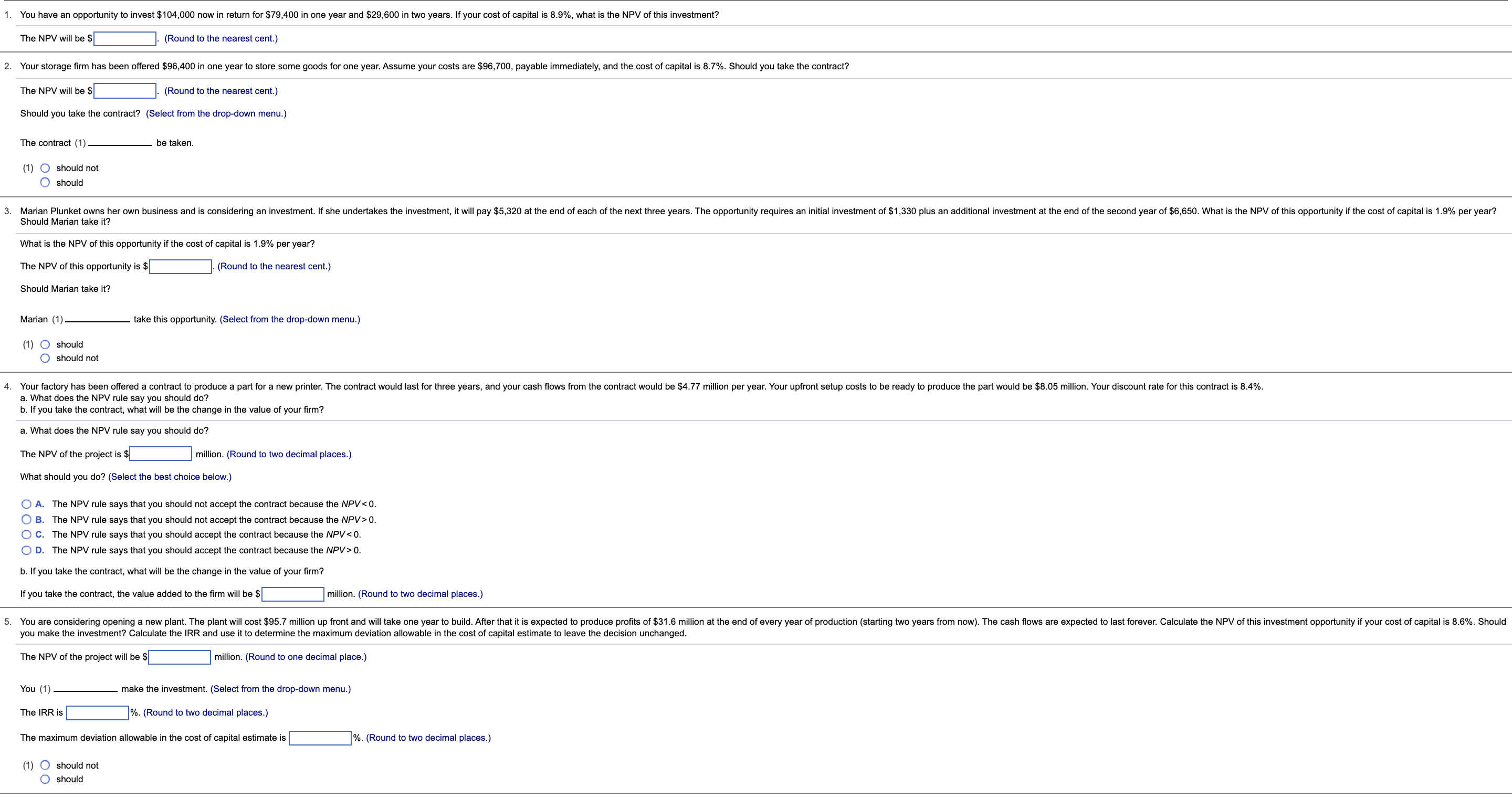Viewport: 1512px width, 798px height.
Task: Click the blank dropdown after 'The contract (1)'
Action: (x=120, y=143)
